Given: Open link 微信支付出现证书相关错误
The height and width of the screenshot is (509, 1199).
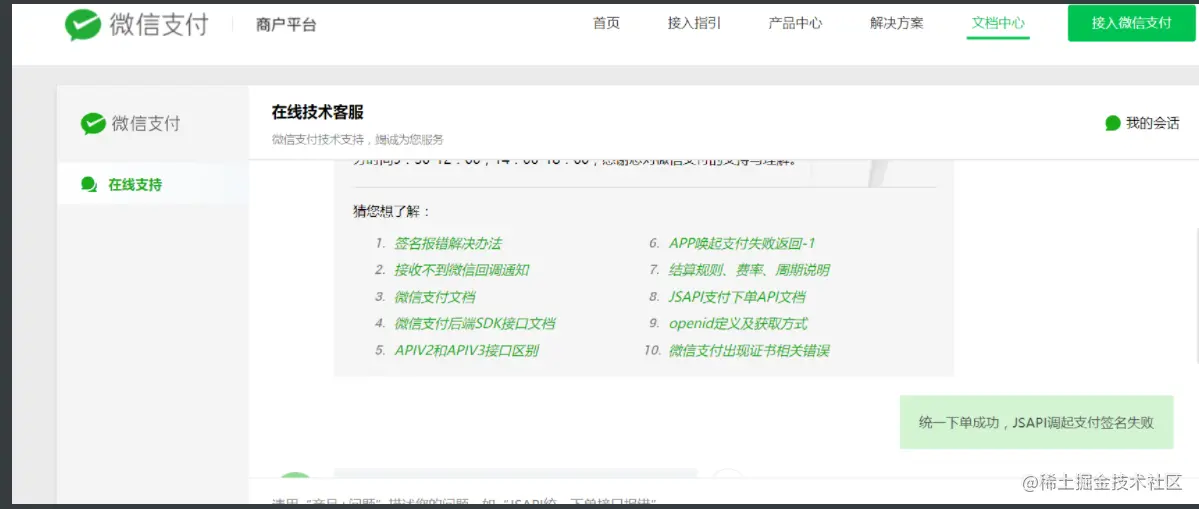Looking at the screenshot, I should [749, 350].
